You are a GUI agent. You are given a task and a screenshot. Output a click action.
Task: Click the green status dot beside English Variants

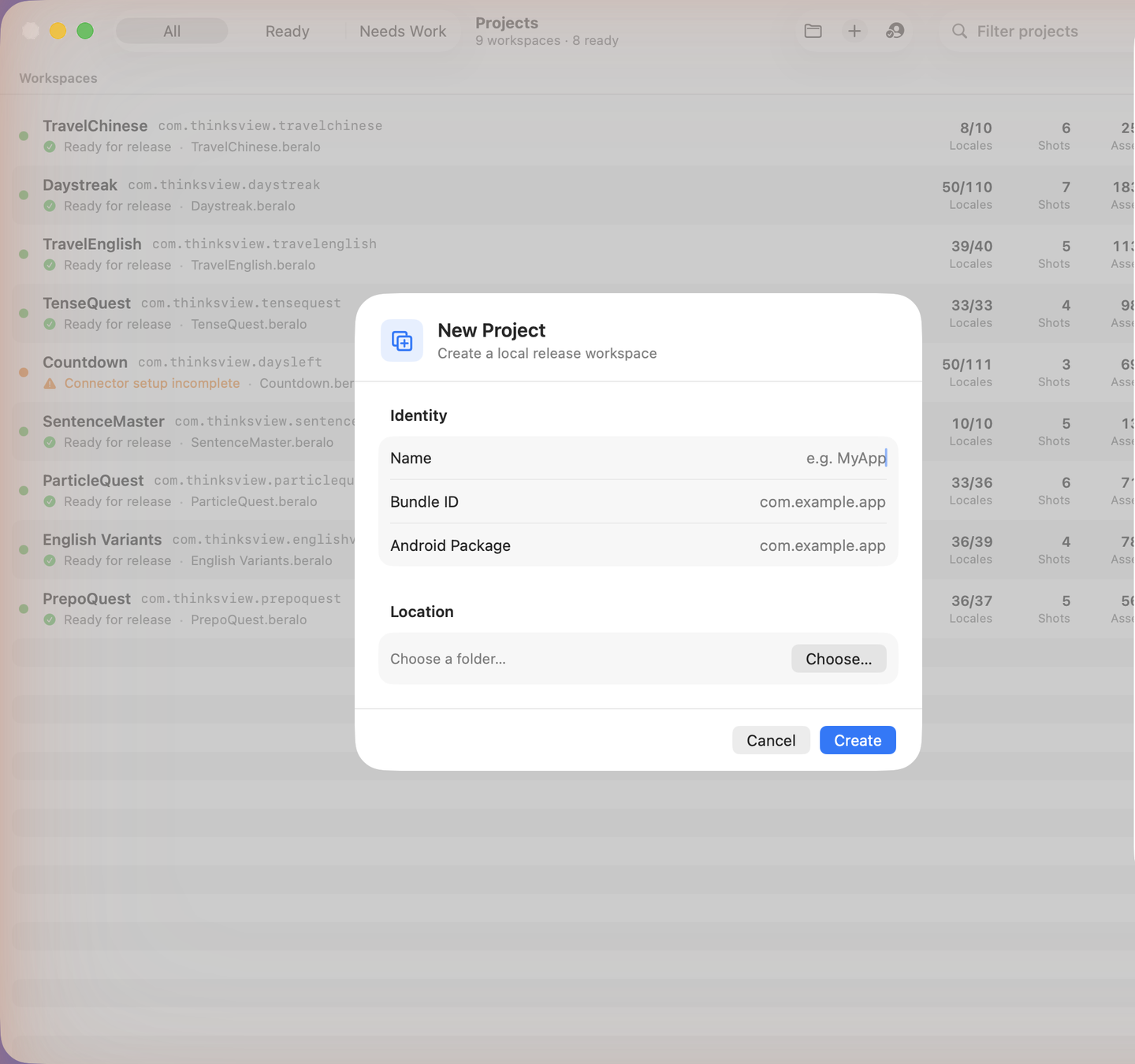24,549
